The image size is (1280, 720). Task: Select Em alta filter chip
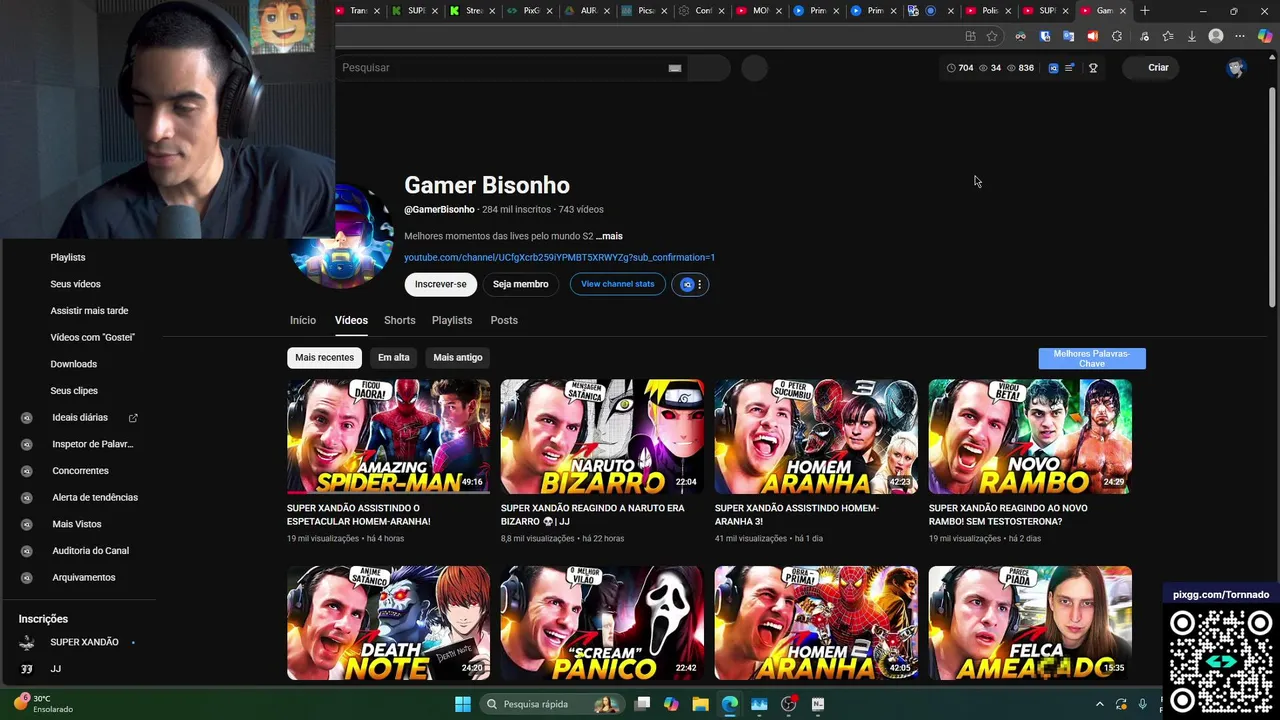point(394,357)
